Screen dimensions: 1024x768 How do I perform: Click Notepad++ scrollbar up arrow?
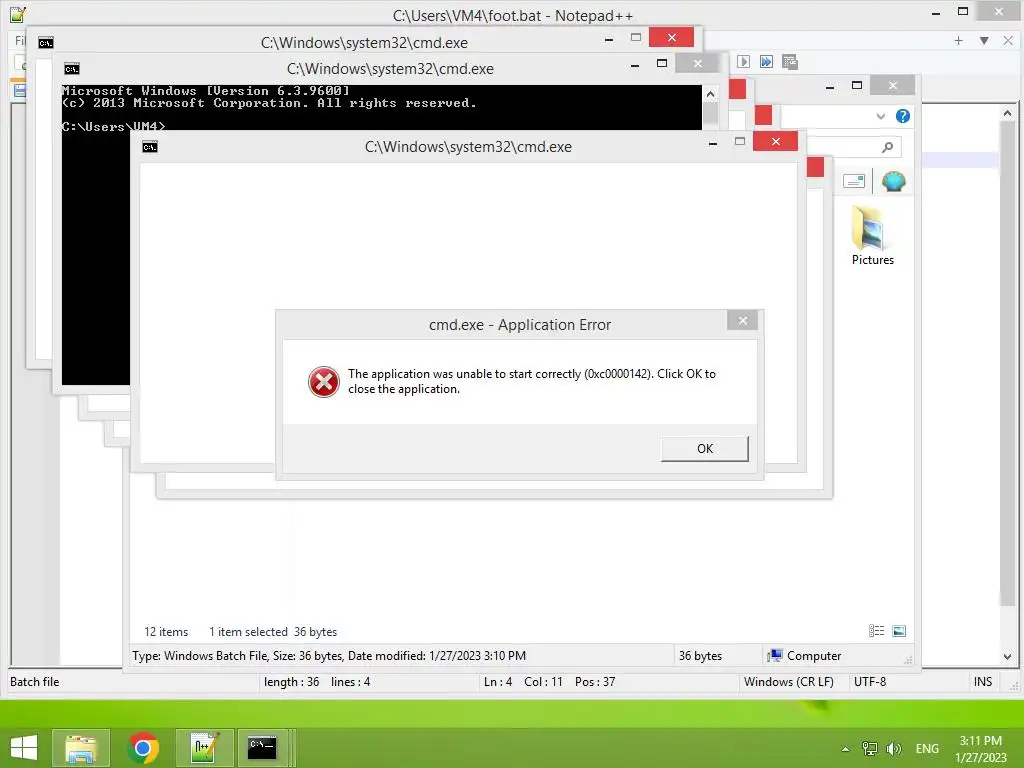click(x=1007, y=113)
